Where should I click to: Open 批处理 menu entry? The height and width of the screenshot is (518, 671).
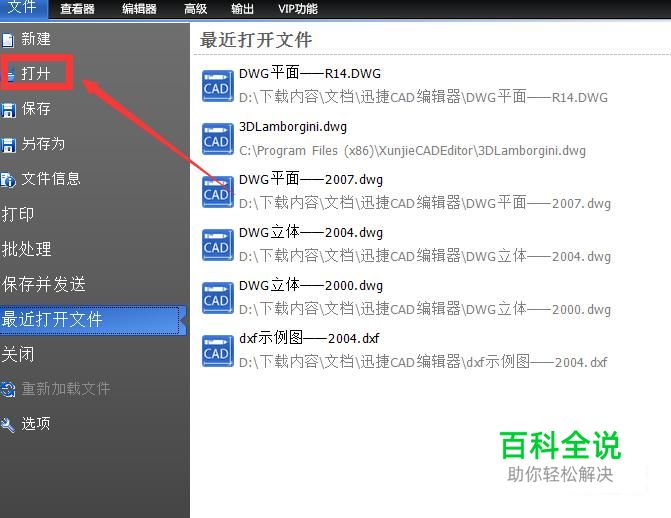[x=26, y=249]
